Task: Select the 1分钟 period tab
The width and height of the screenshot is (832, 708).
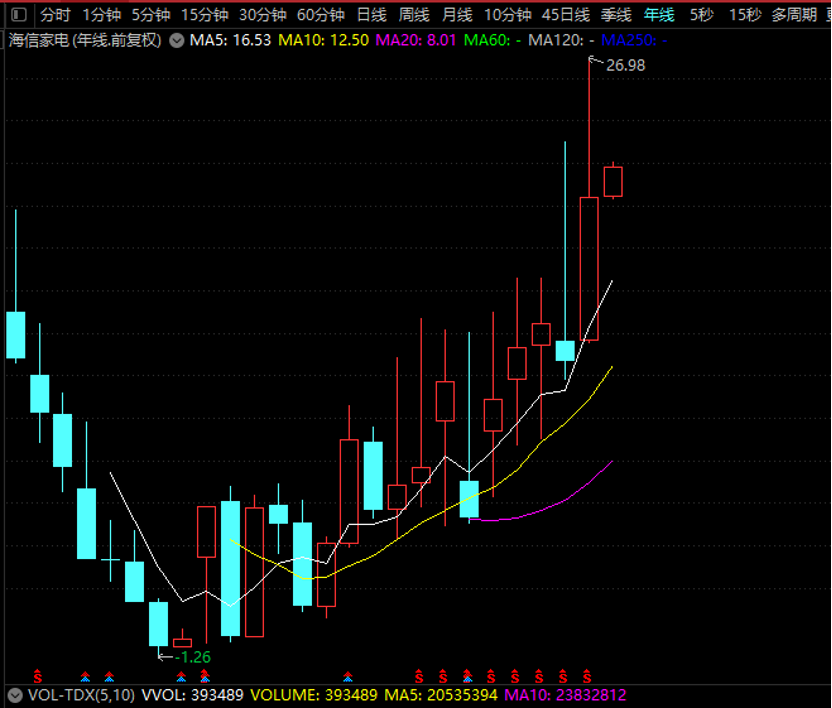Action: coord(101,15)
